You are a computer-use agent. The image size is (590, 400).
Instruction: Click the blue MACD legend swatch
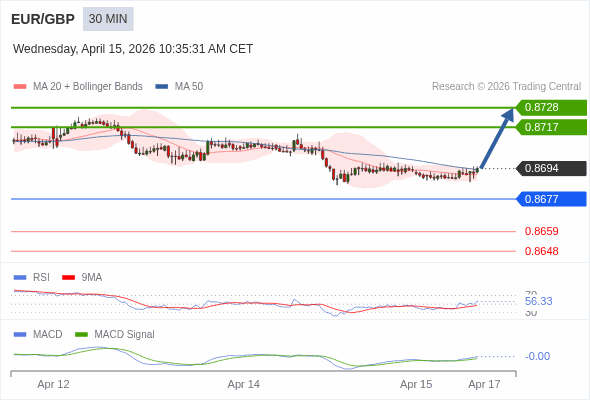[x=20, y=335]
